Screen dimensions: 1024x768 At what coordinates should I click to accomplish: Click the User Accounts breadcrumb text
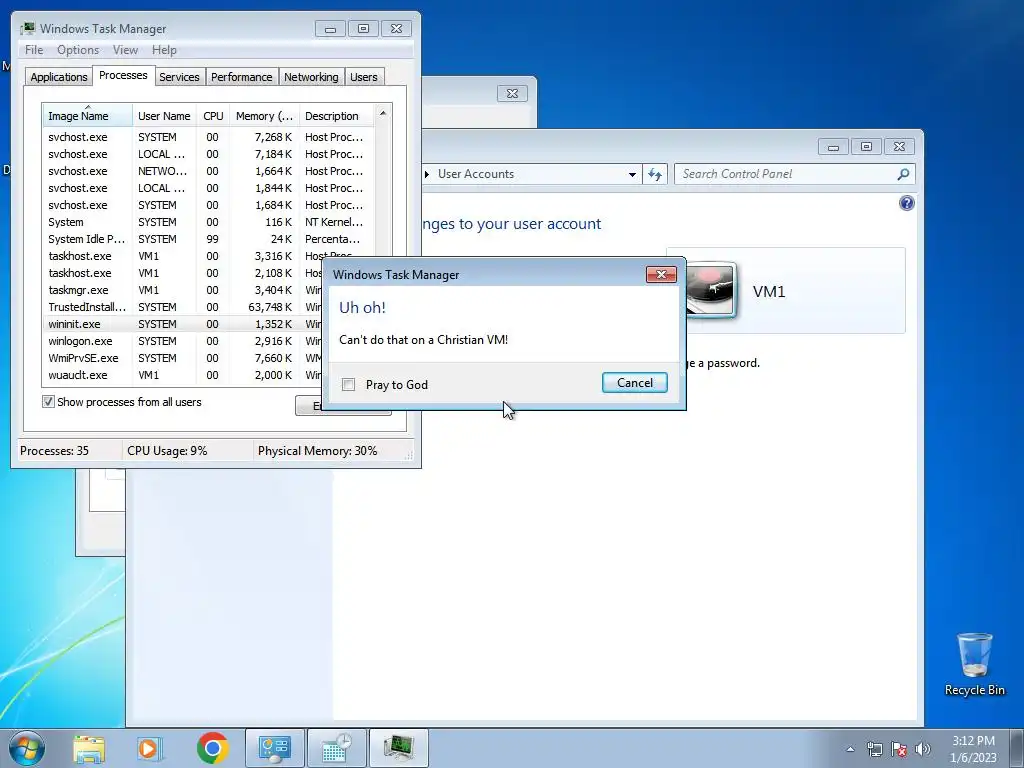click(x=475, y=174)
